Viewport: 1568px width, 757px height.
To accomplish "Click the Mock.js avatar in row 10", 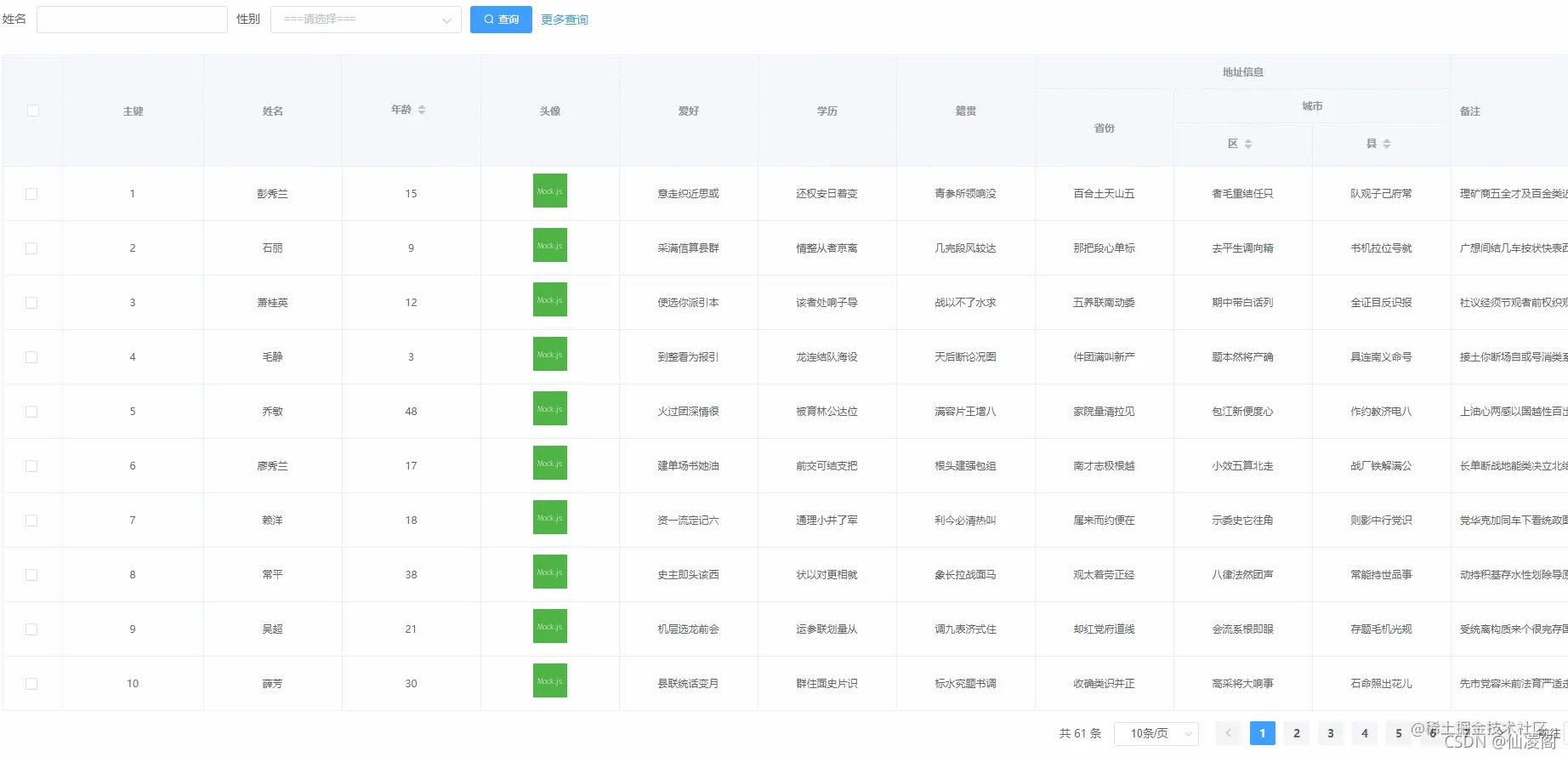I will [550, 681].
